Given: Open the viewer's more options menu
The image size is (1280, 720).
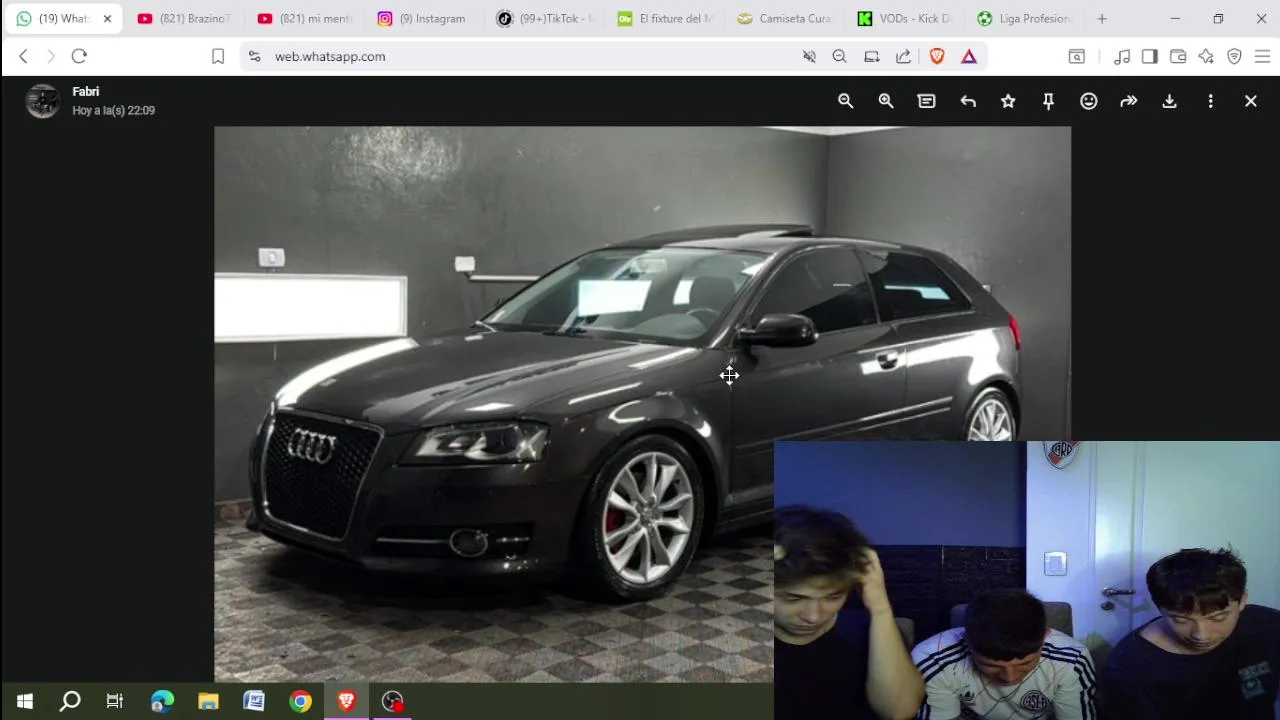Looking at the screenshot, I should (1210, 101).
